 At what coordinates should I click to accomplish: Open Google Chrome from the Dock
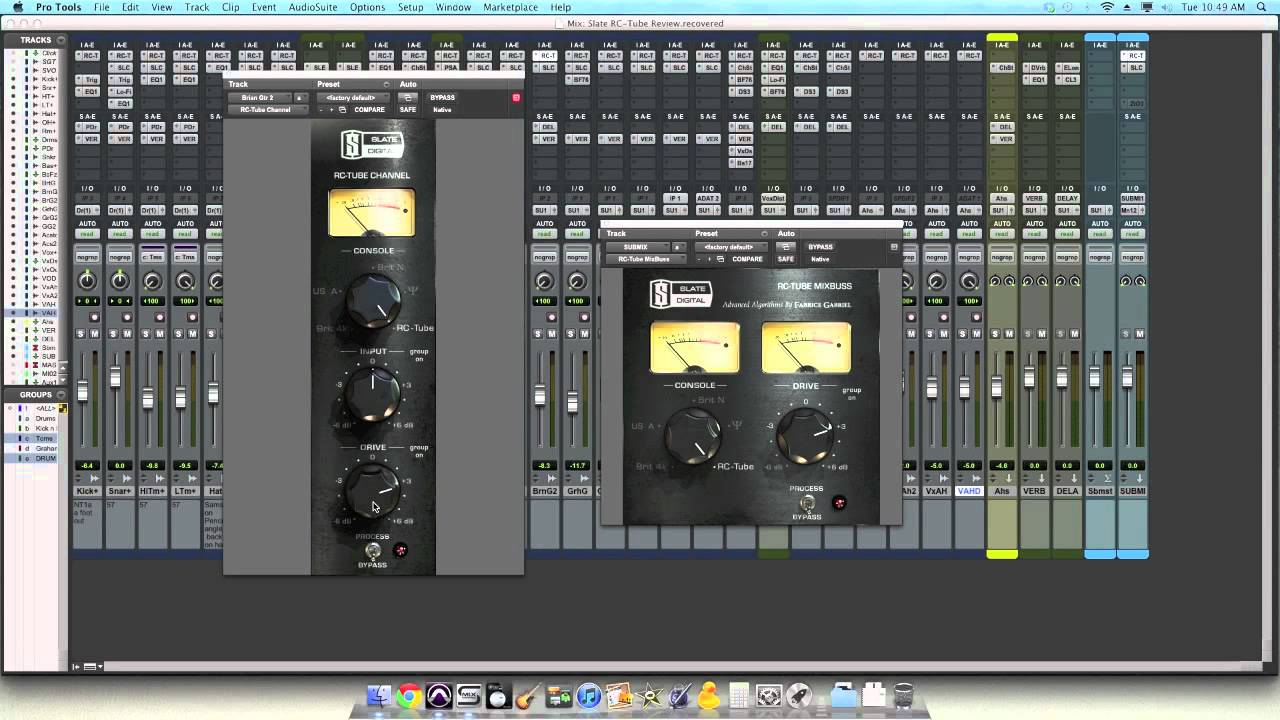pyautogui.click(x=408, y=696)
